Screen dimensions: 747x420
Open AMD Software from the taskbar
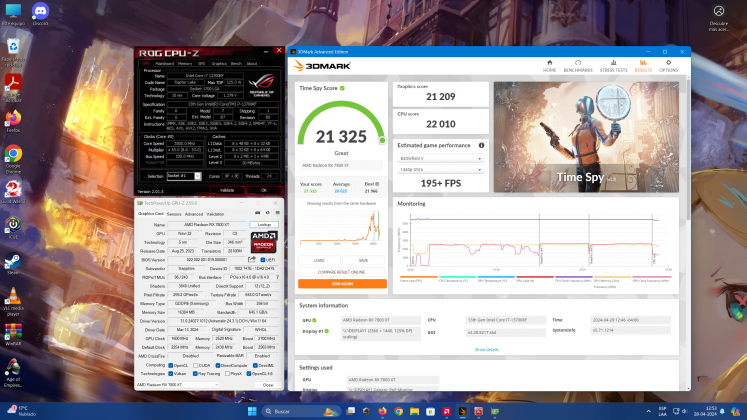(x=446, y=411)
